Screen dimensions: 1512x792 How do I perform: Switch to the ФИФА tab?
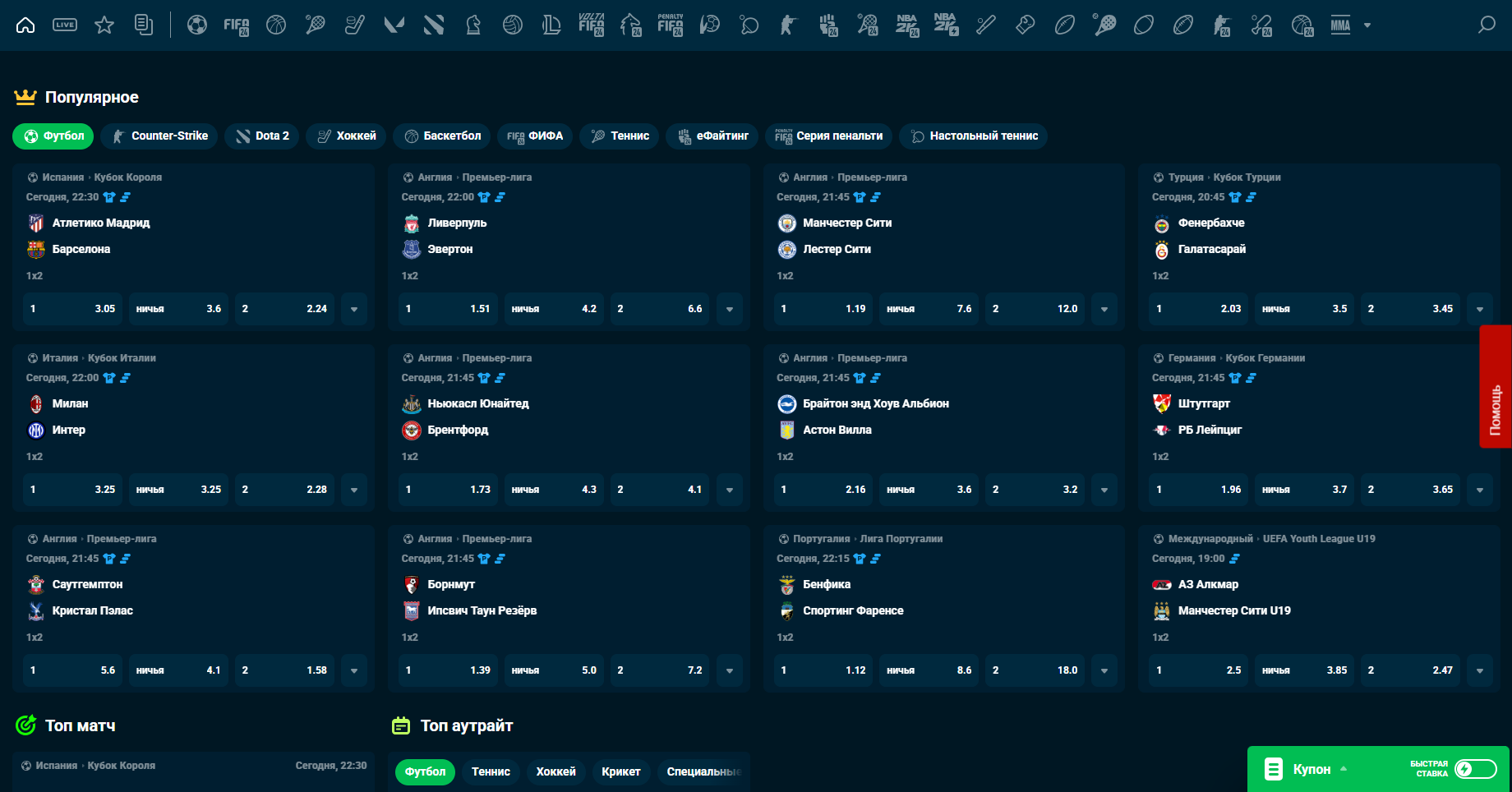coord(535,136)
